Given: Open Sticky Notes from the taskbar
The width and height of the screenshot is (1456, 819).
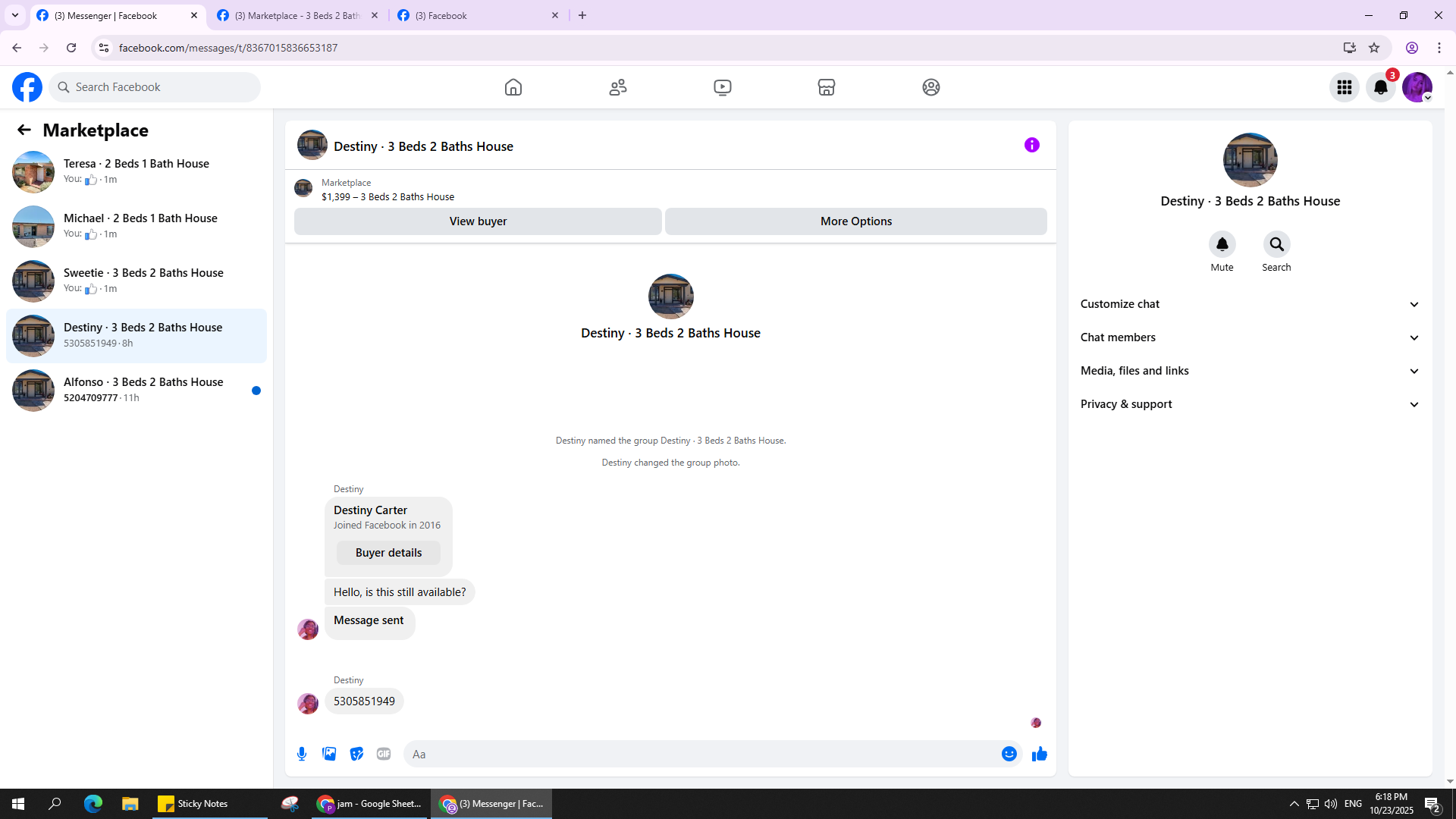Looking at the screenshot, I should (x=193, y=804).
